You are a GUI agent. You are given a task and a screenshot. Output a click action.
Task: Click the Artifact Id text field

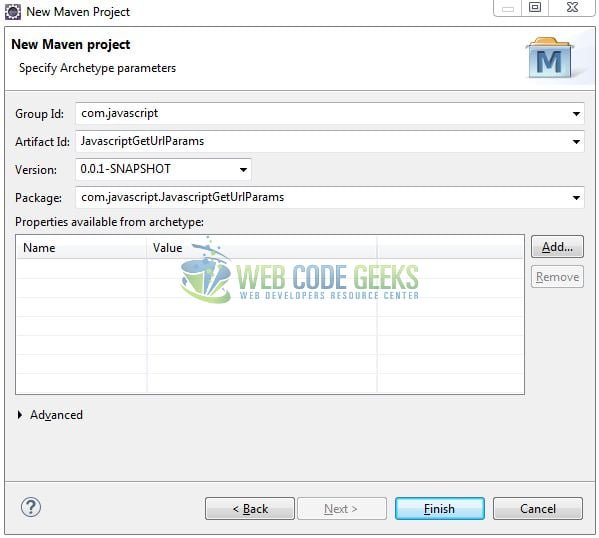(x=323, y=142)
